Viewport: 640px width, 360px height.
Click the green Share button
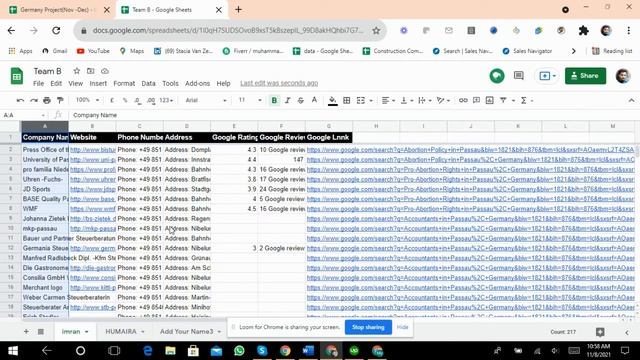(585, 76)
